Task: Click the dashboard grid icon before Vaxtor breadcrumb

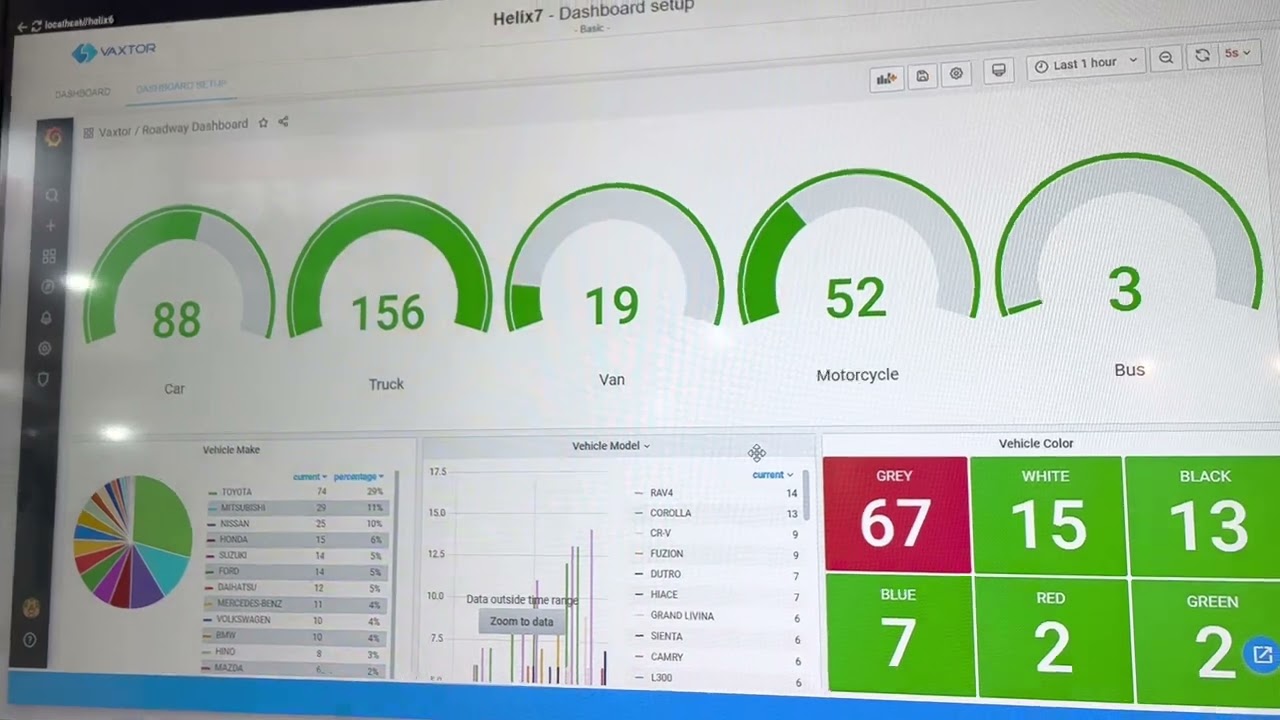Action: (88, 132)
